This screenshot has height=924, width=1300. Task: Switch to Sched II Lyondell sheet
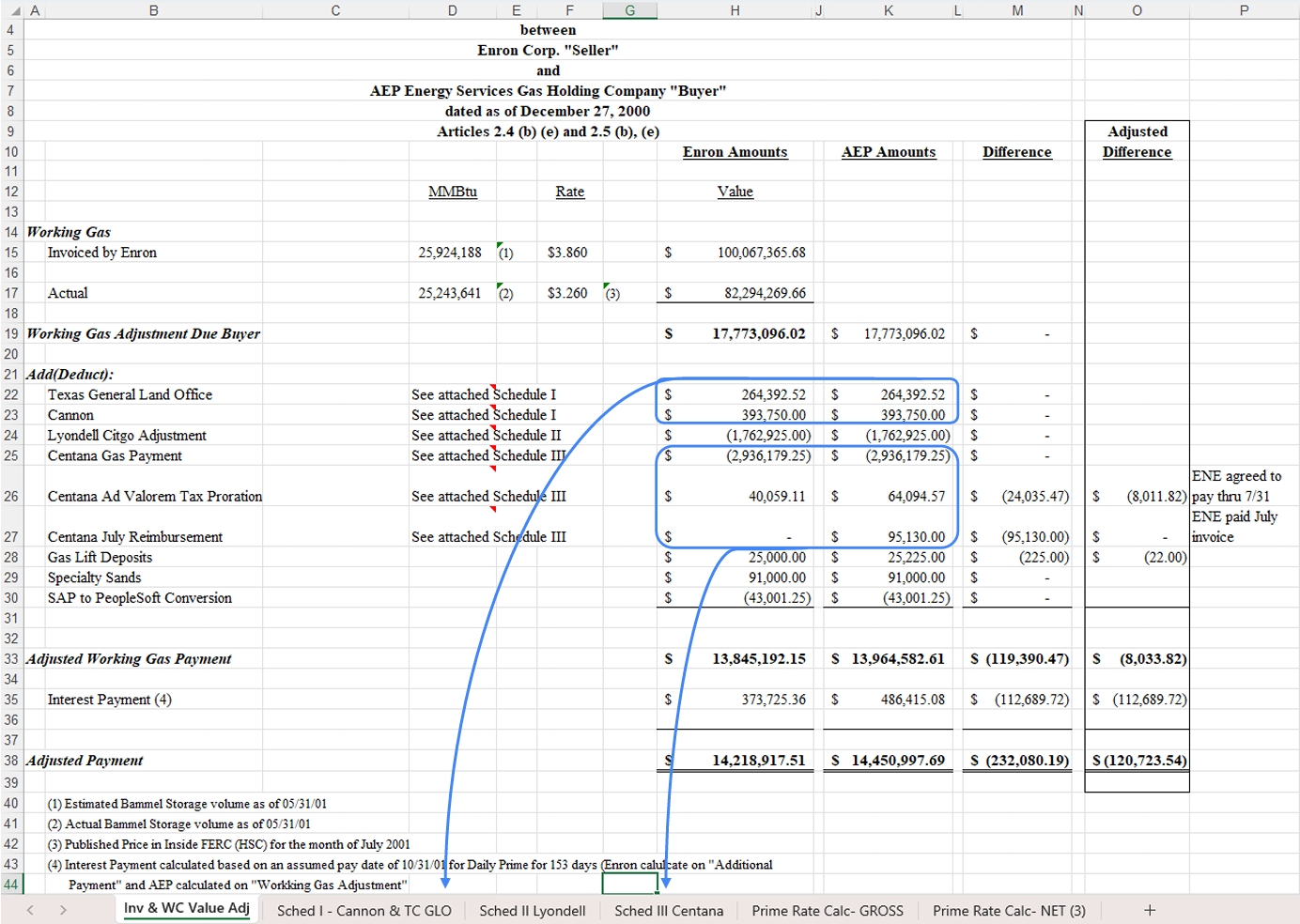point(532,911)
